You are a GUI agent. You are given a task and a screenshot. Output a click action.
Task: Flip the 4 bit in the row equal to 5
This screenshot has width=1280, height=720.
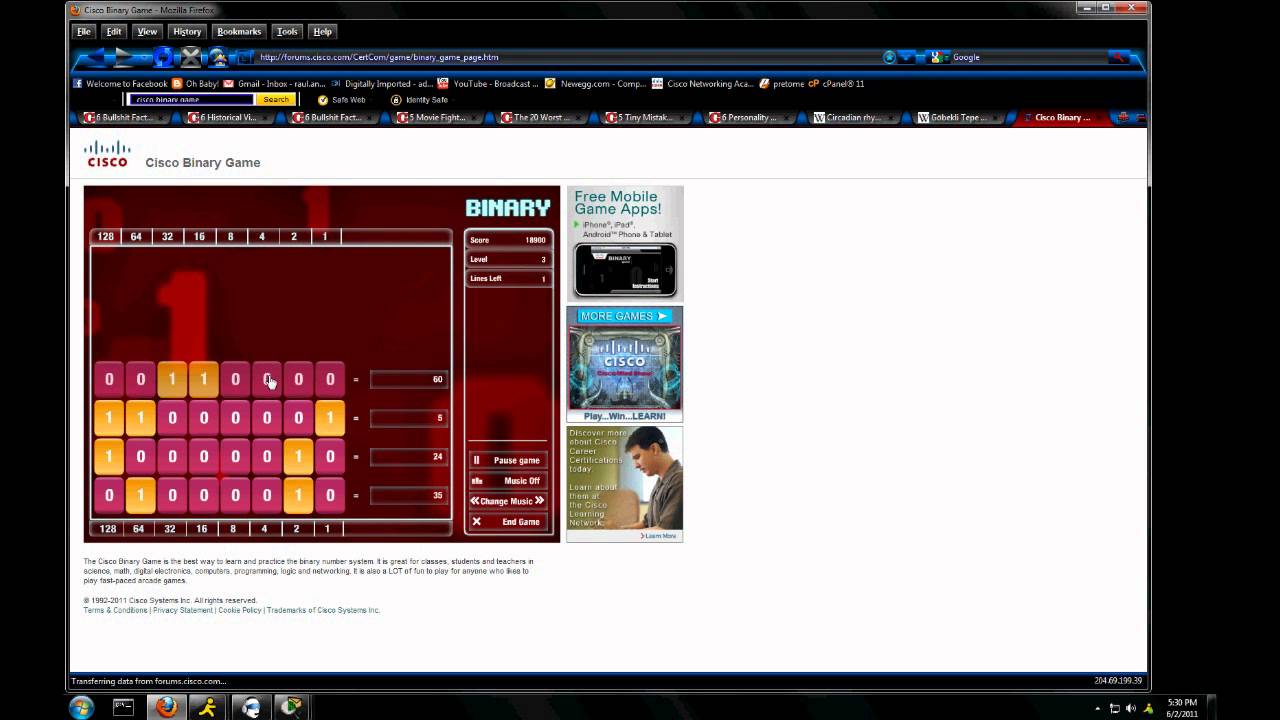267,418
